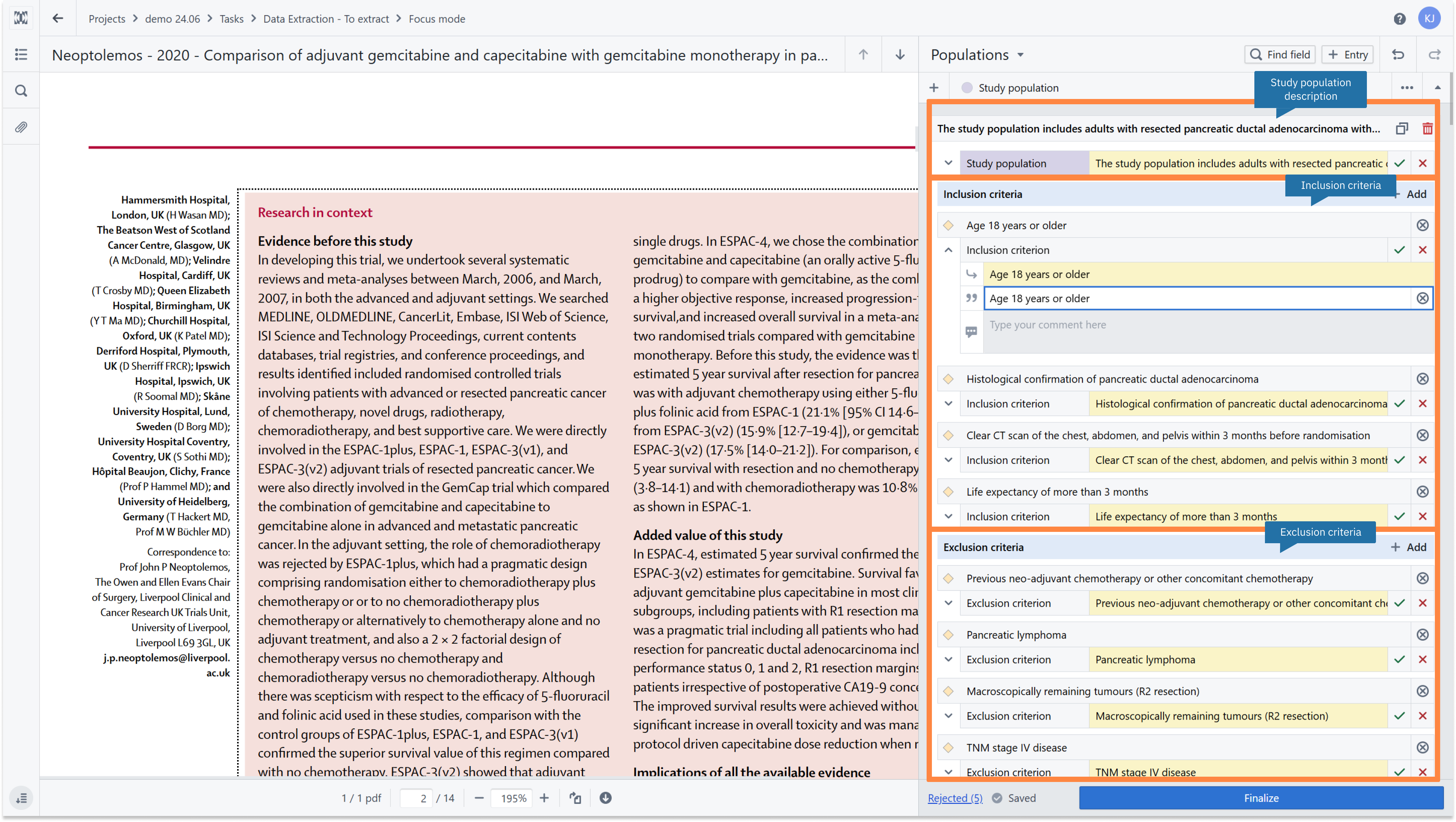Expand the Study population field chevron
The image size is (1456, 822).
tap(949, 164)
